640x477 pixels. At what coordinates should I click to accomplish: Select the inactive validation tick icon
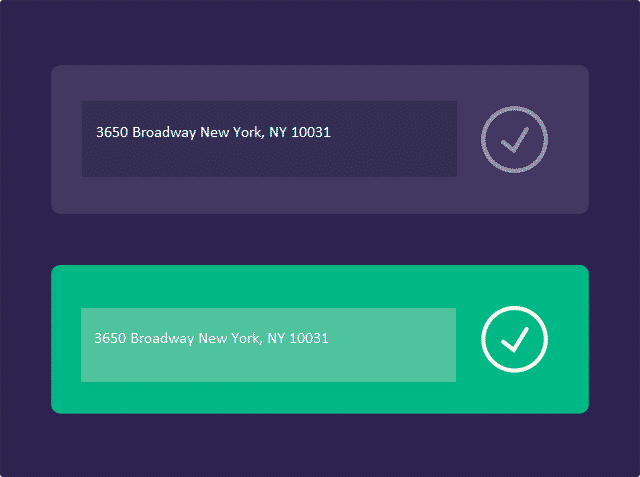[514, 140]
